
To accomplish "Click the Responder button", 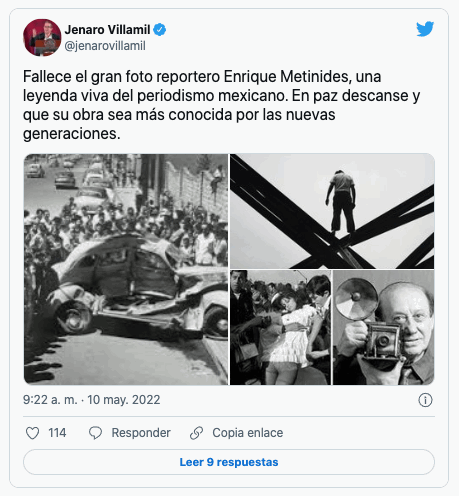I will click(141, 433).
